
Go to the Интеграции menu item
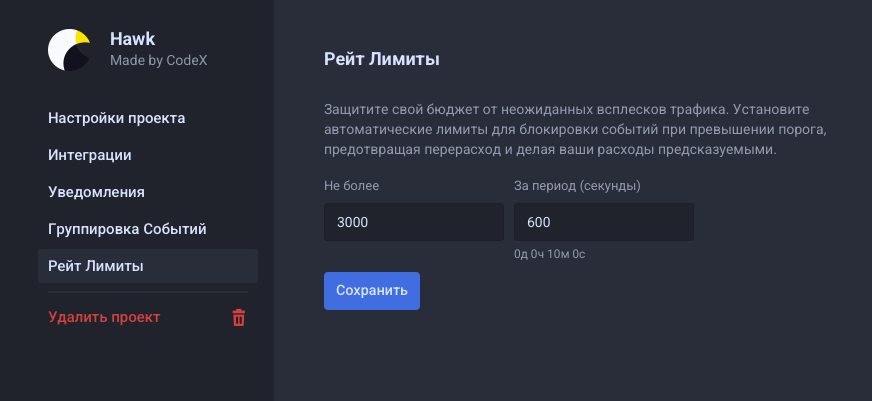pos(90,155)
